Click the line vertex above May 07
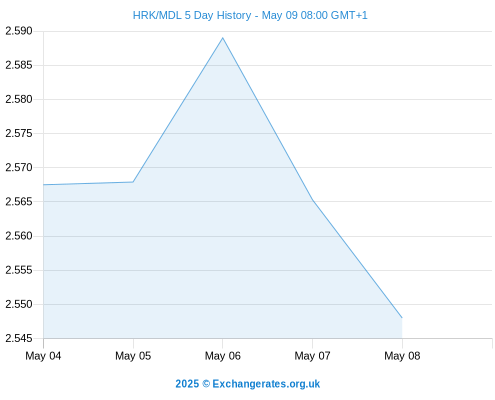Image resolution: width=495 pixels, height=400 pixels. (312, 200)
